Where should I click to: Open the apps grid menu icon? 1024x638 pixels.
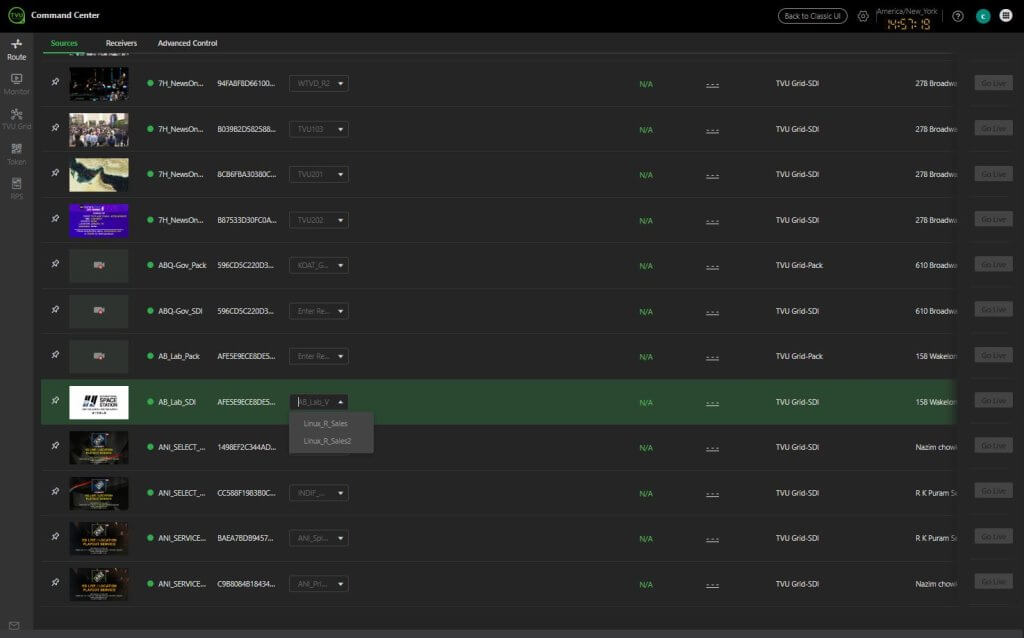[x=1006, y=16]
